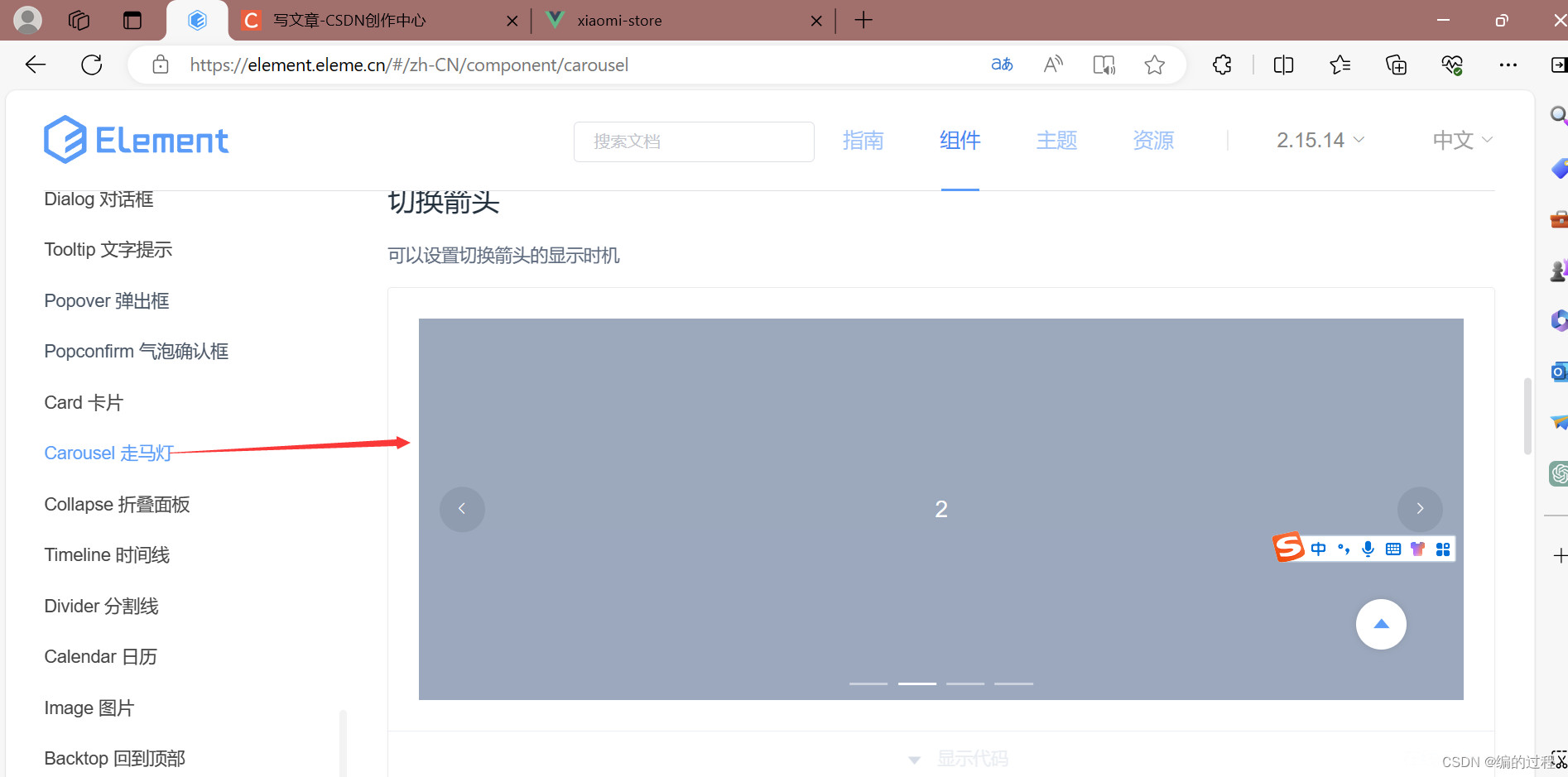Click the translate page icon
Screen dimensions: 1568x777
pos(1002,65)
